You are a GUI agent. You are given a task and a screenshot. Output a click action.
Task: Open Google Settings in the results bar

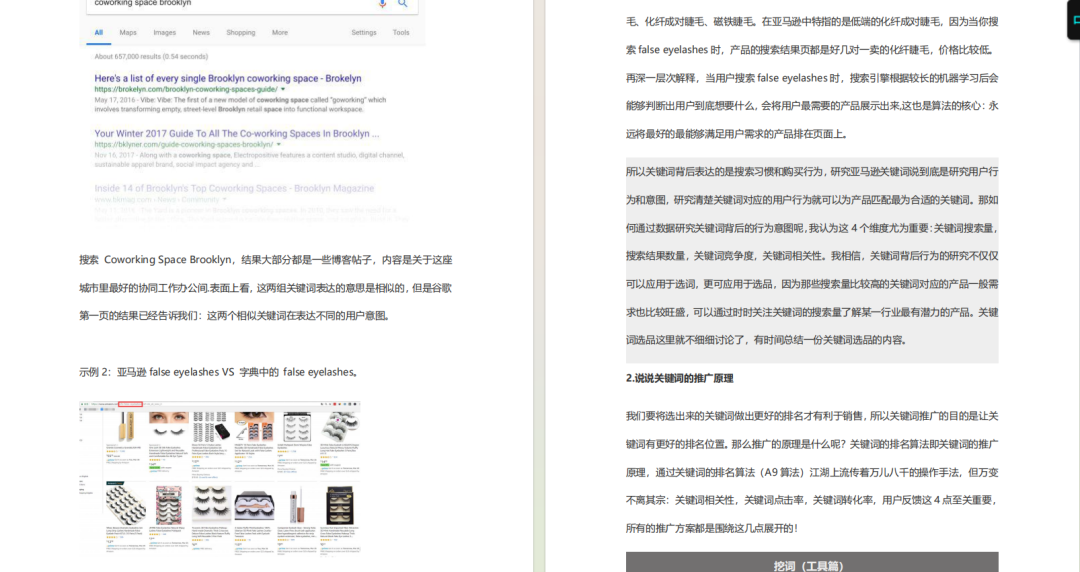364,32
